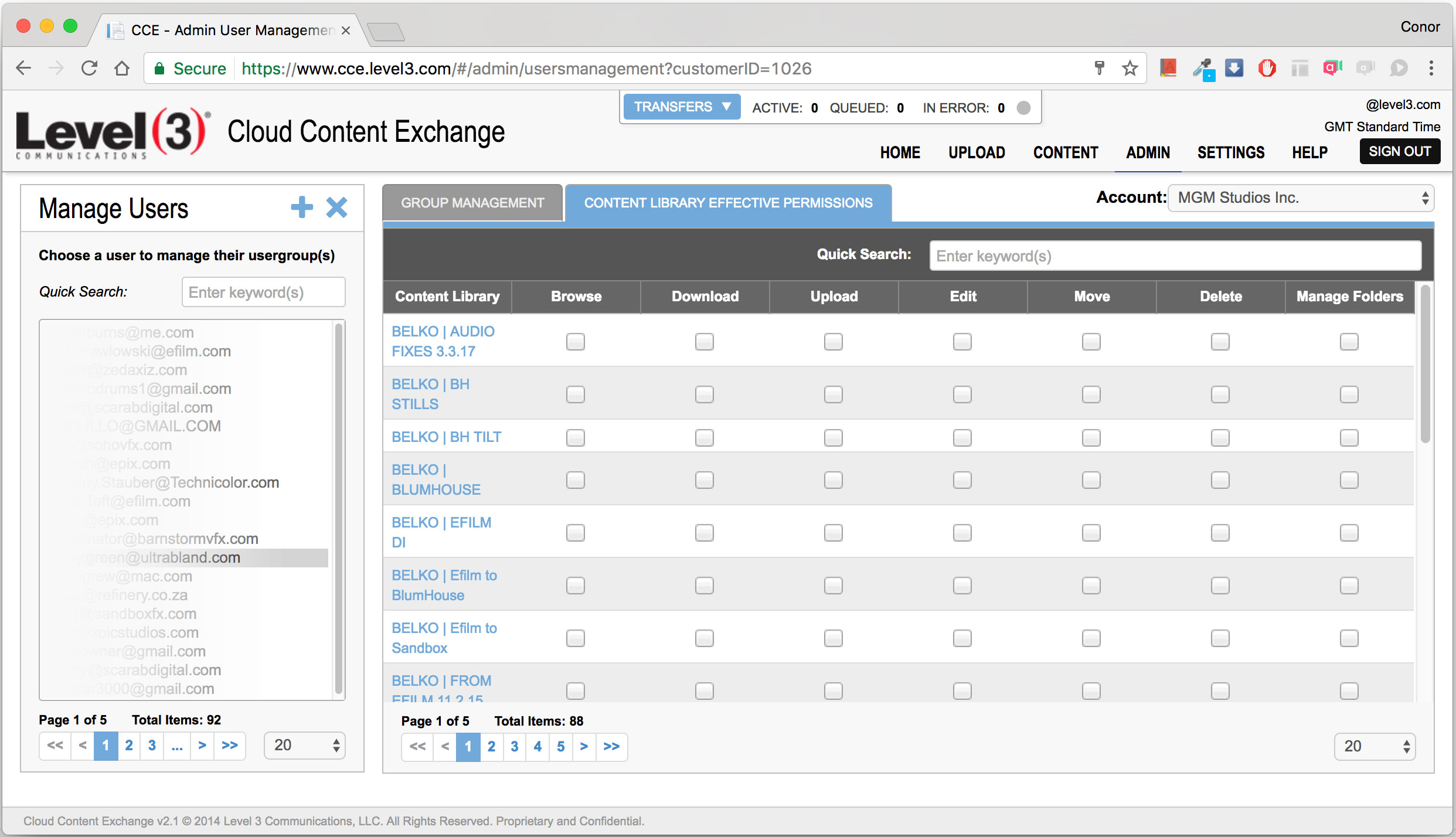Change permissions table page size dropdown
The height and width of the screenshot is (837, 1456).
click(x=1375, y=746)
